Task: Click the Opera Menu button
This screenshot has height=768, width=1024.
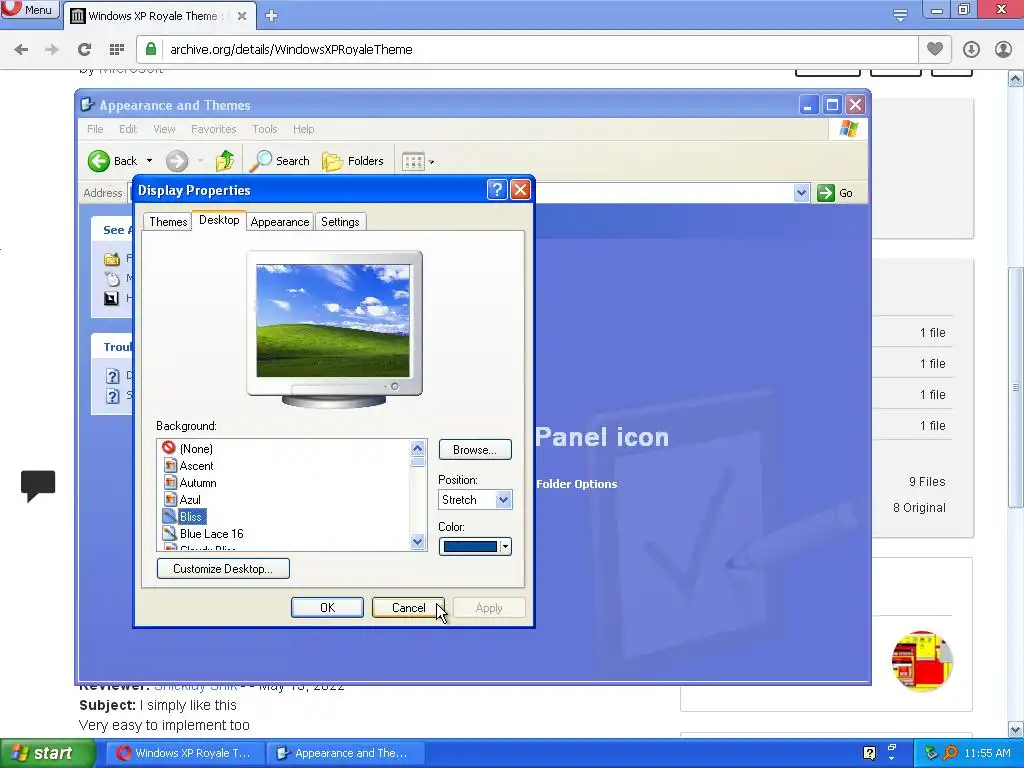Action: (29, 9)
